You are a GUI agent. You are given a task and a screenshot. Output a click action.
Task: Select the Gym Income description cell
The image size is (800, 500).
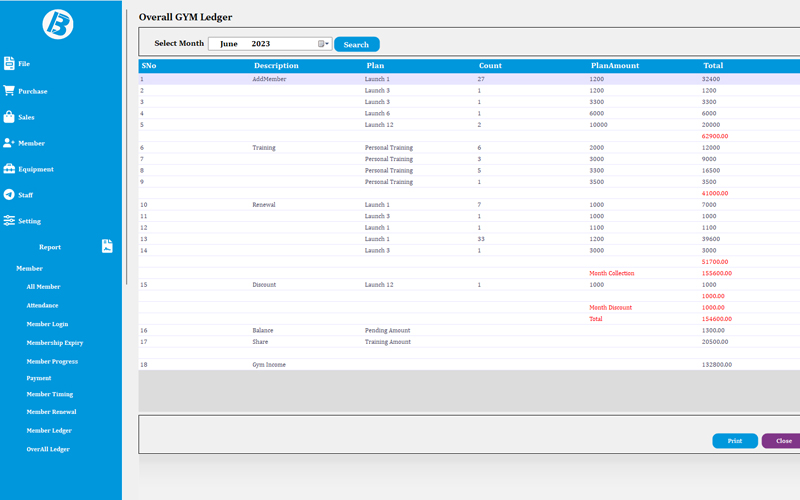click(x=269, y=365)
